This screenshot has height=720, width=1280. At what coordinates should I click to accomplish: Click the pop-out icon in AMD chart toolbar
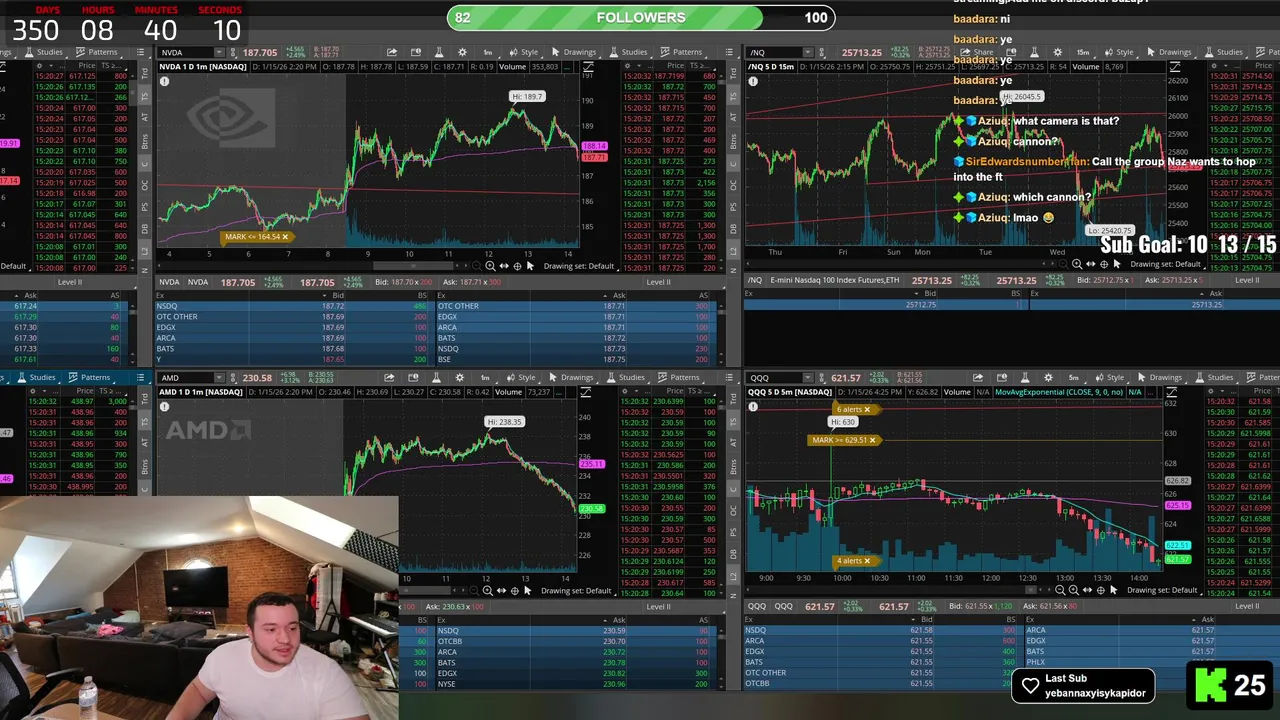413,377
